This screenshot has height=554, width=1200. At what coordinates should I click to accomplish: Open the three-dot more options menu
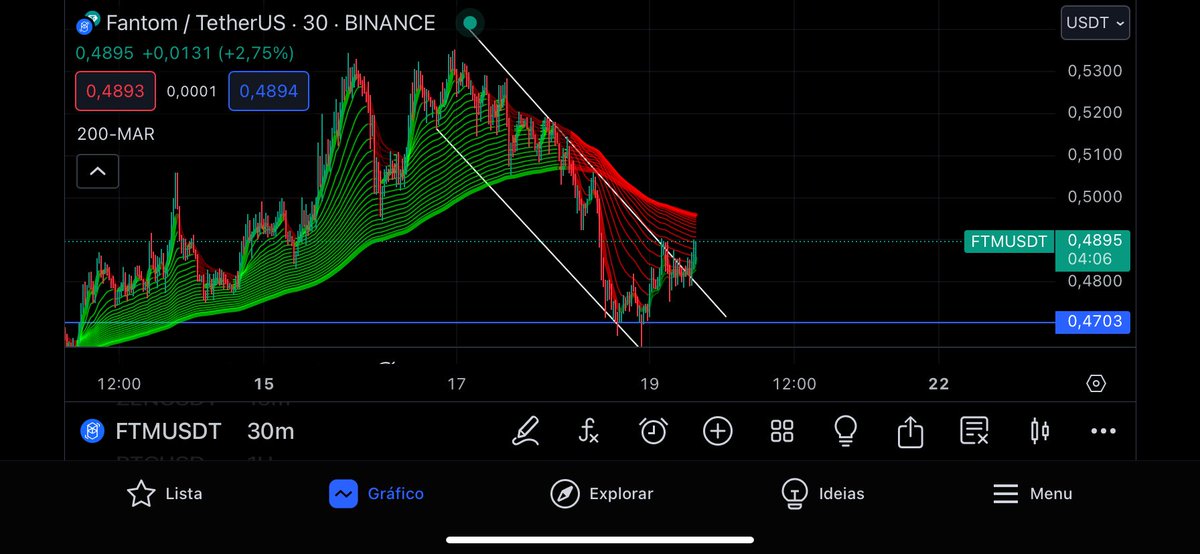click(1103, 431)
